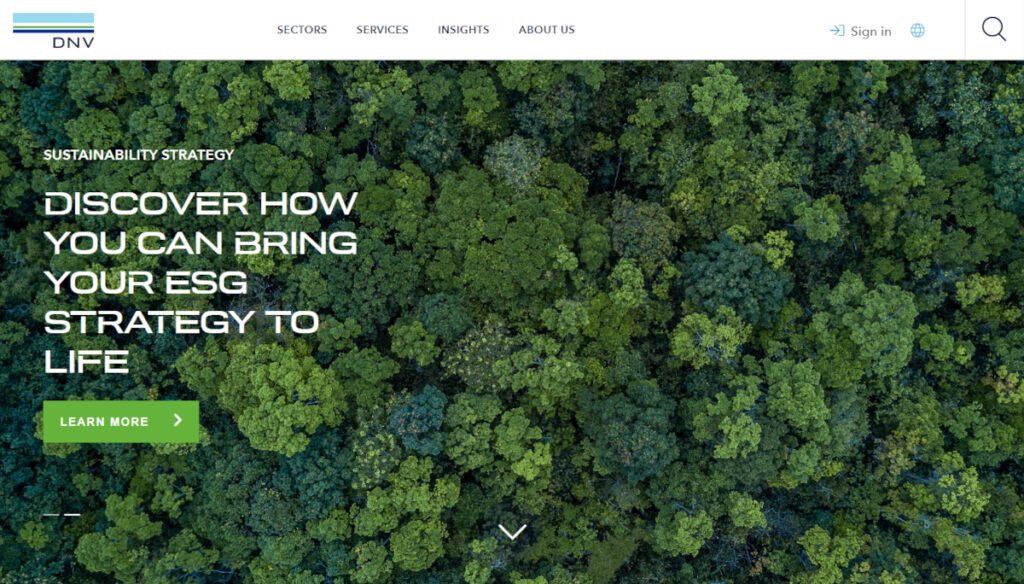Click the blue stripes of the logo
The width and height of the screenshot is (1024, 584).
54,23
